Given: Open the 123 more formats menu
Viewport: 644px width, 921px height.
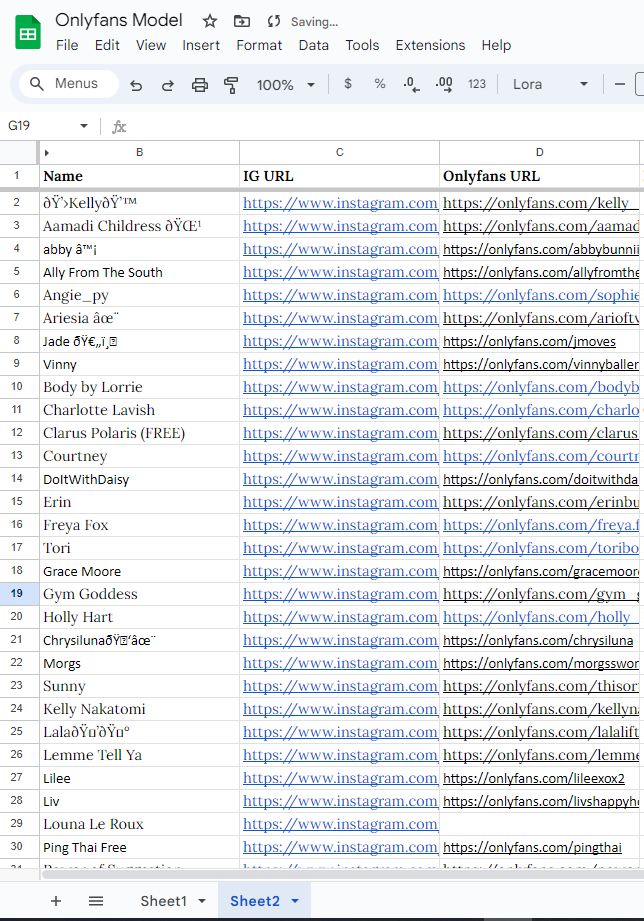Looking at the screenshot, I should (477, 84).
